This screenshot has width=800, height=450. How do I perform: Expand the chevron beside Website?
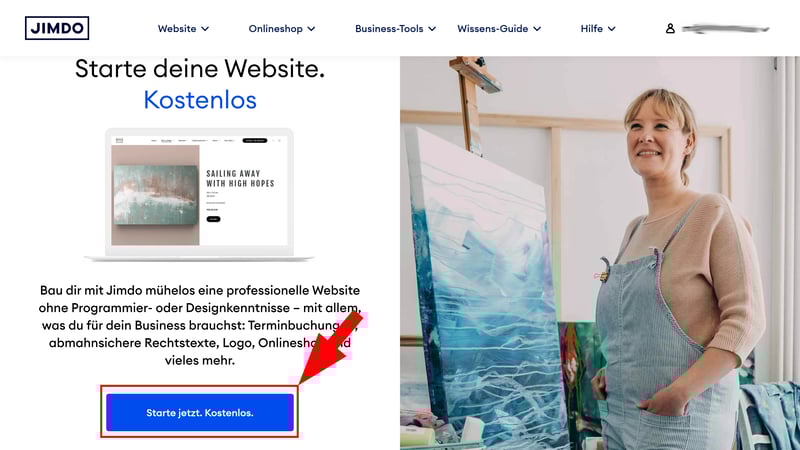(x=205, y=29)
